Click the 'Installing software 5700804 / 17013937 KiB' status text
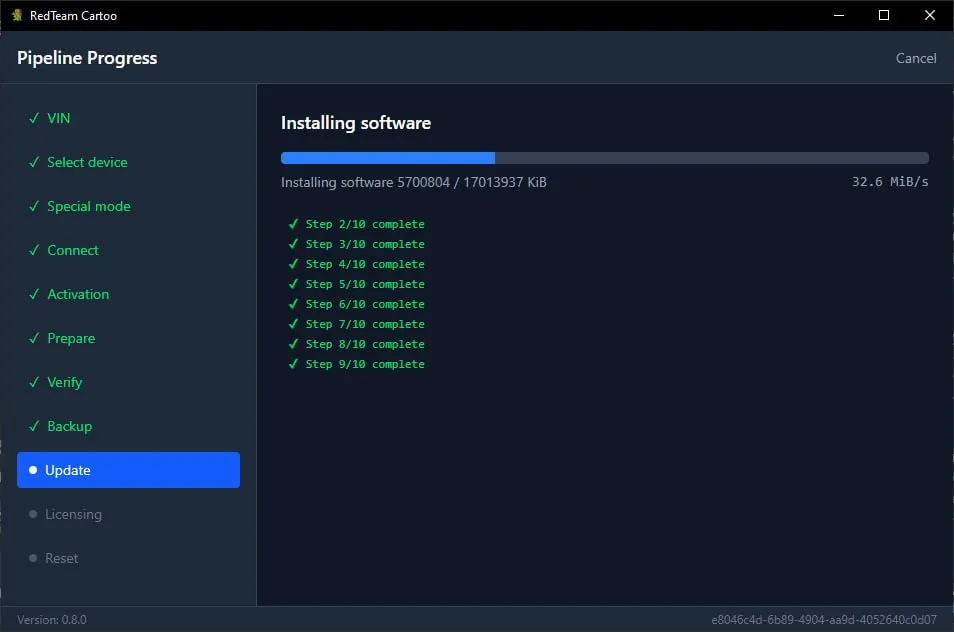Image resolution: width=954 pixels, height=632 pixels. click(414, 182)
